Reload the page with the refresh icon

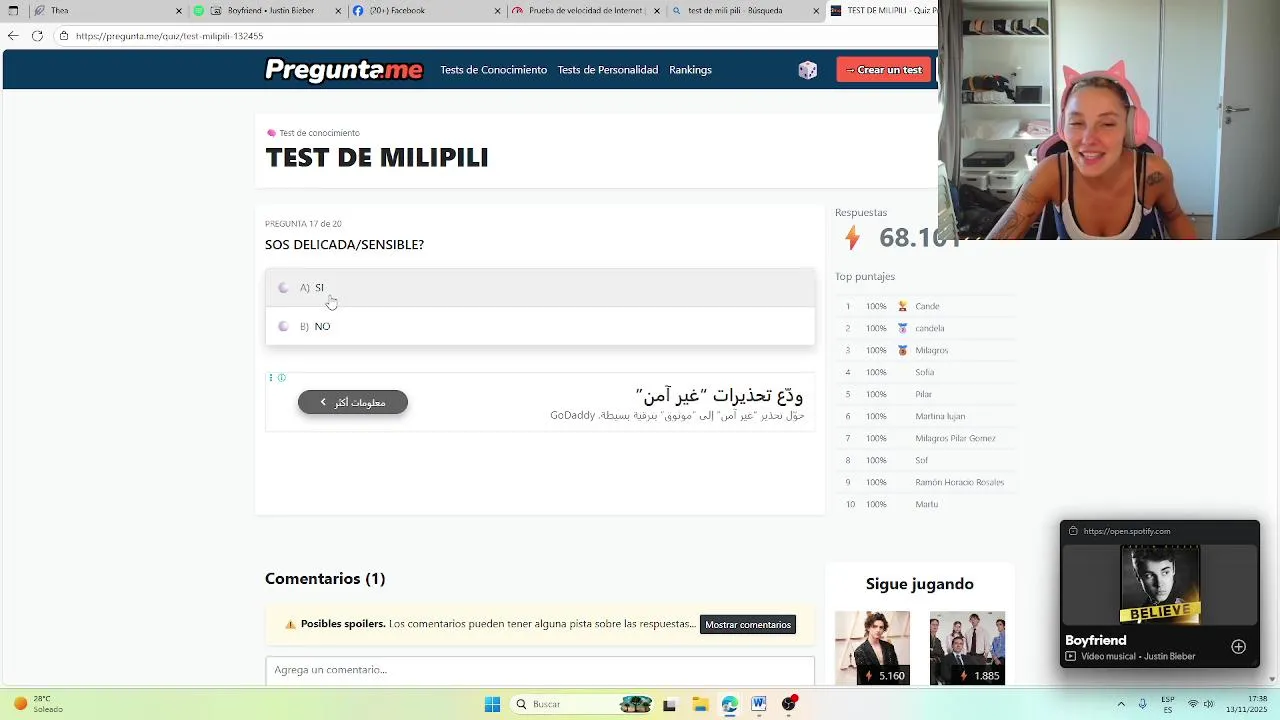pos(37,36)
